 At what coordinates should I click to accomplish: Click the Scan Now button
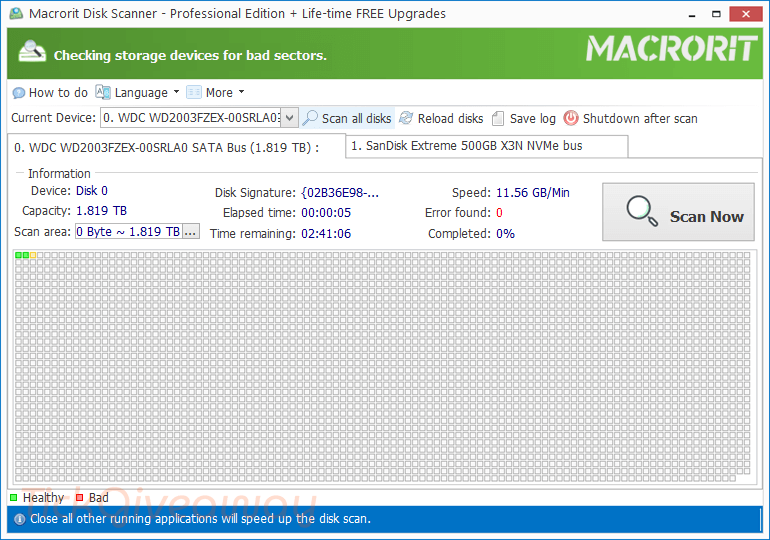pyautogui.click(x=678, y=212)
